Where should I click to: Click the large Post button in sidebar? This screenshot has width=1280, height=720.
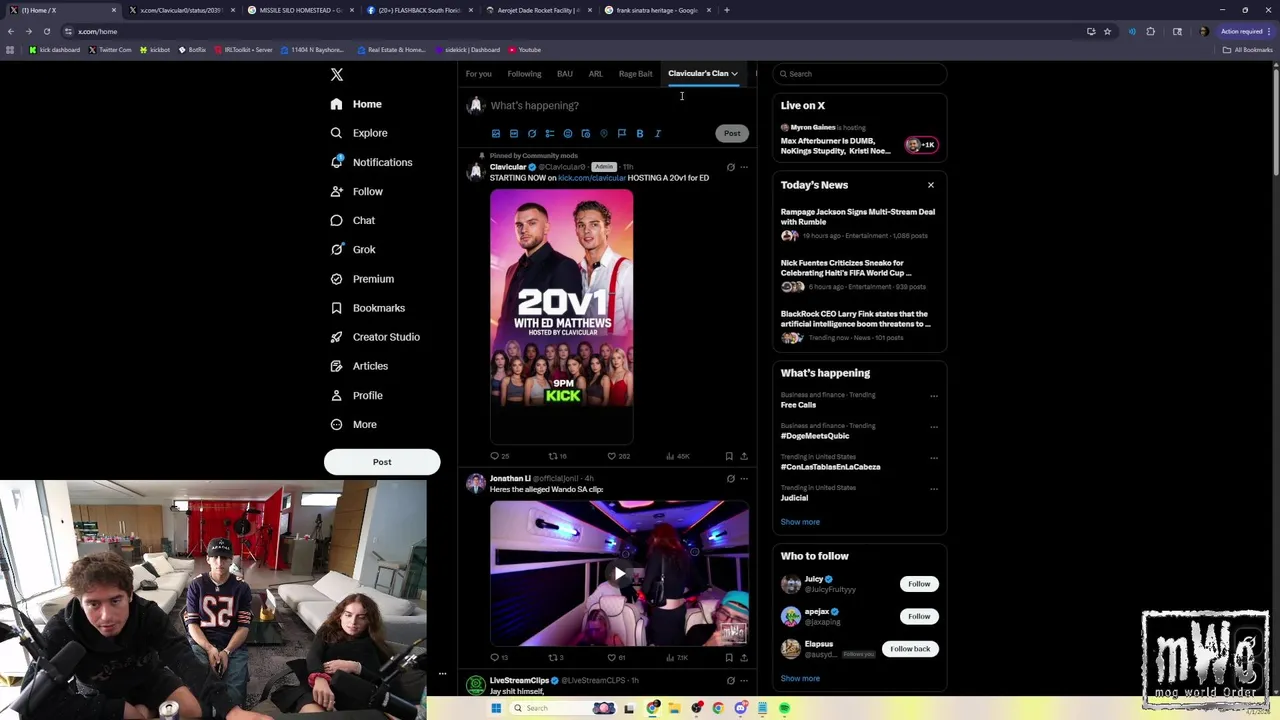(x=382, y=462)
